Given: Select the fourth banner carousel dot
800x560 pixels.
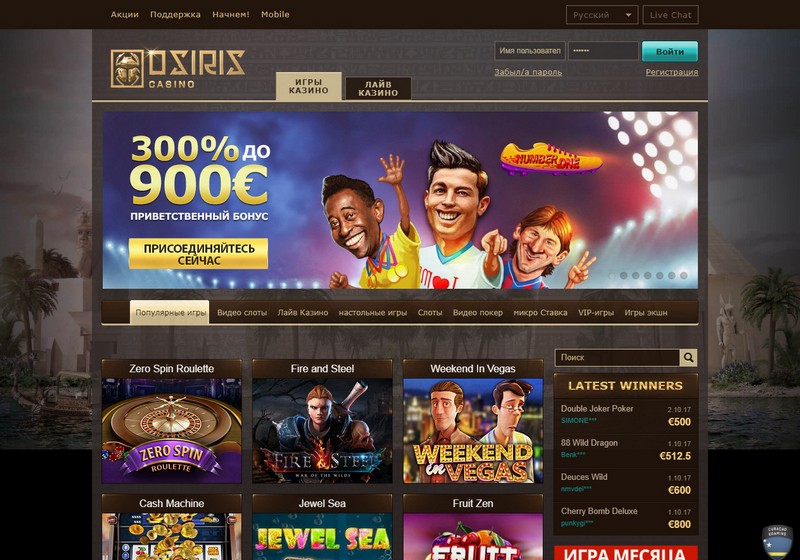Looking at the screenshot, I should 647,275.
